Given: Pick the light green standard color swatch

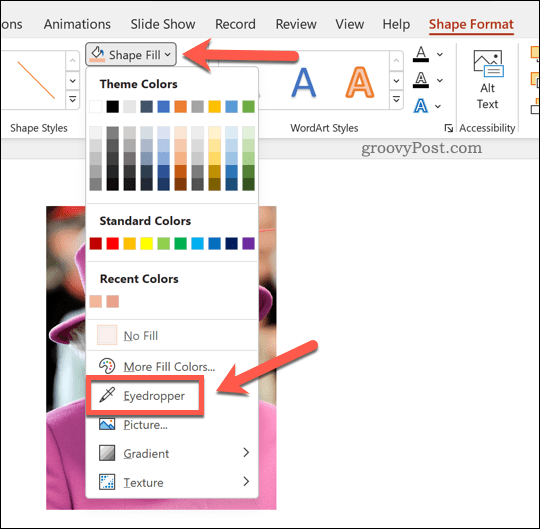Looking at the screenshot, I should pos(164,243).
